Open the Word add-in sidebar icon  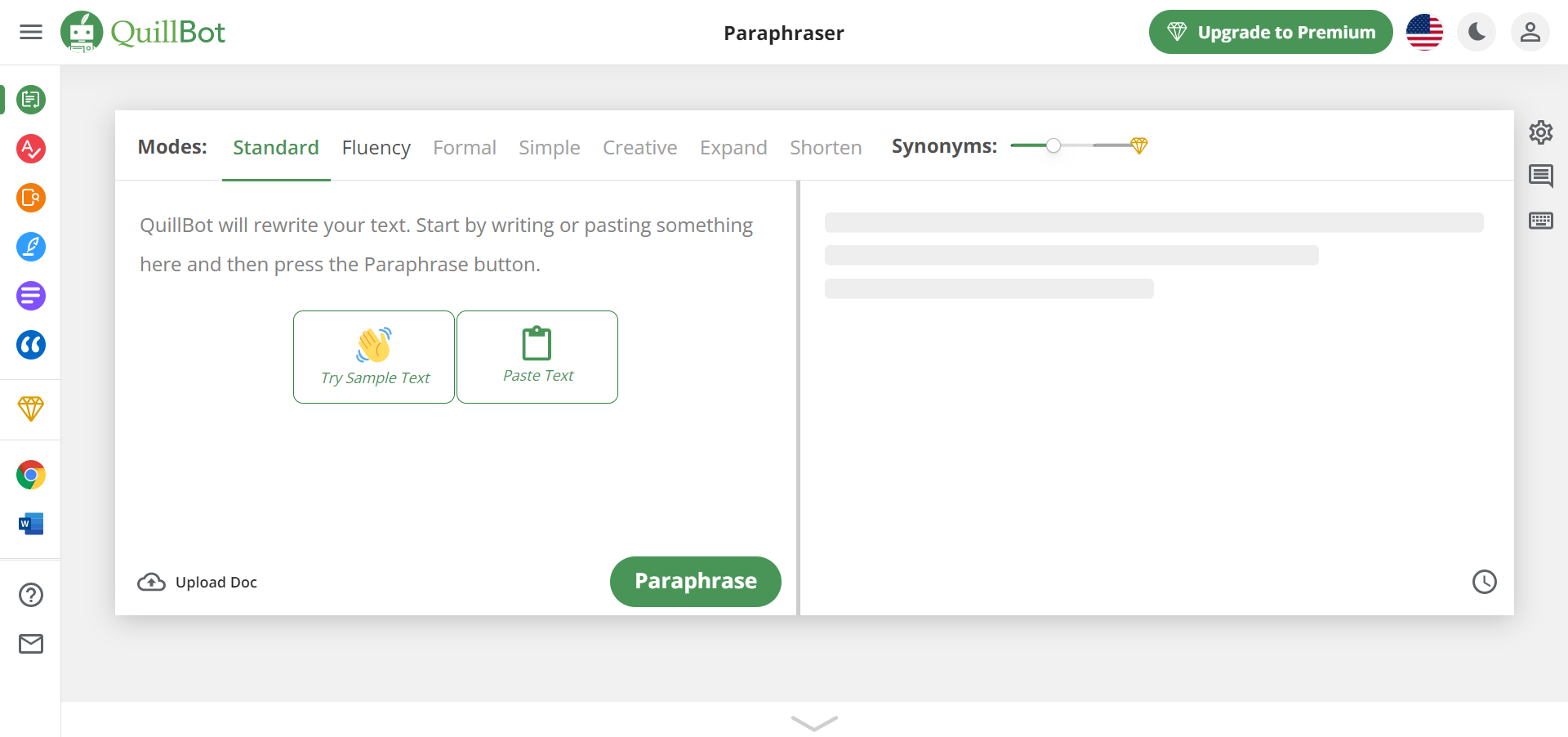coord(31,524)
